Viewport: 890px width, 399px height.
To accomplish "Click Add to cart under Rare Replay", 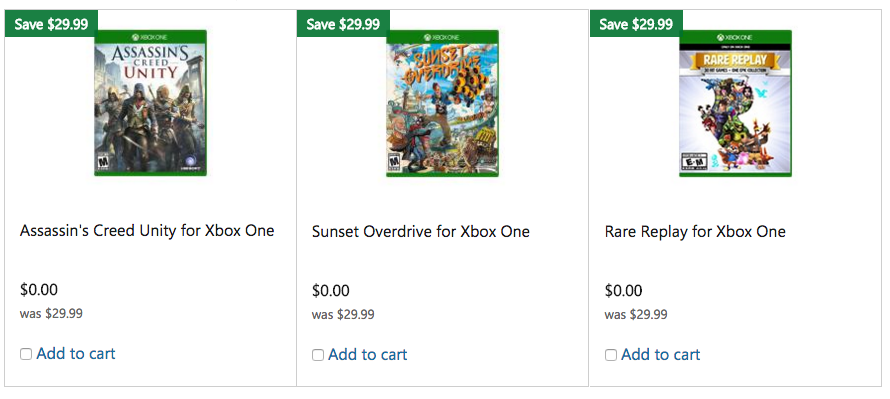I will point(661,355).
